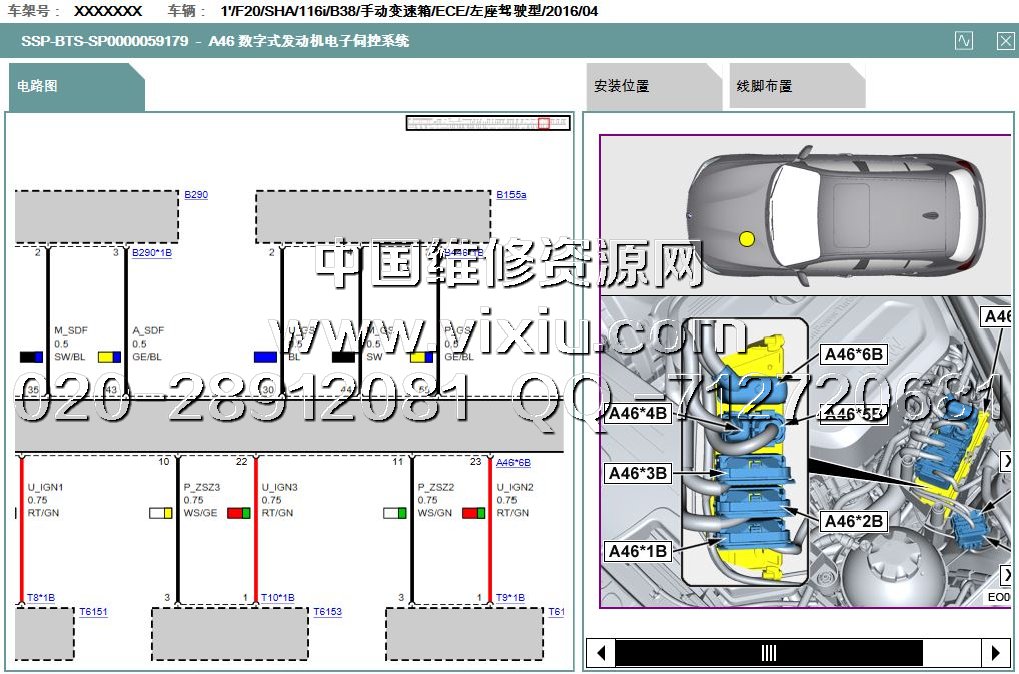Switch to the 电路图 tab

click(x=38, y=86)
